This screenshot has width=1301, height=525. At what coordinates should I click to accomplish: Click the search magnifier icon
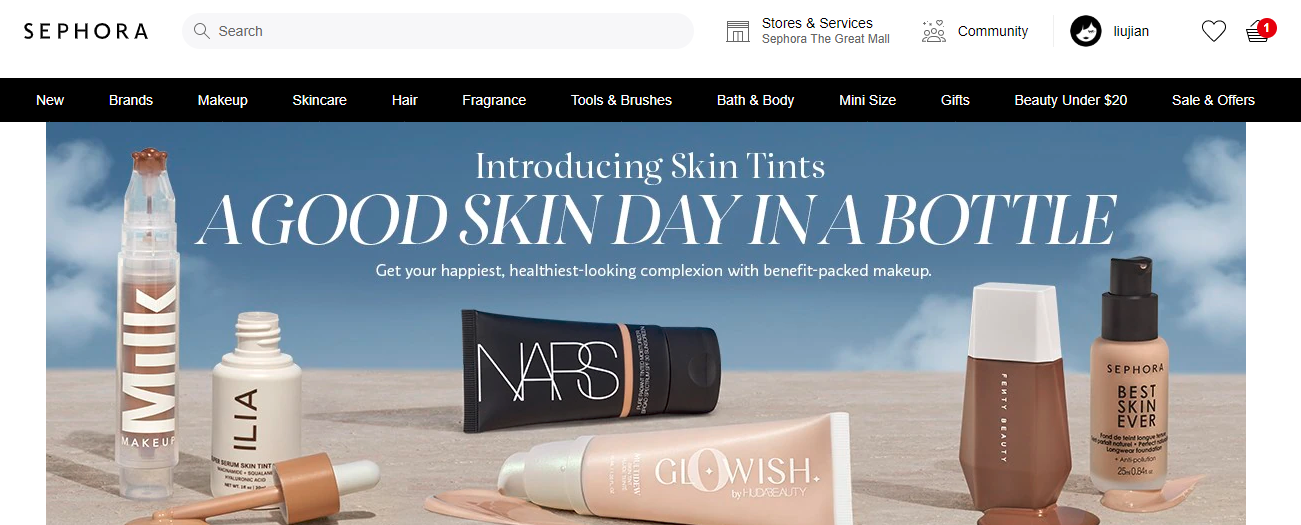tap(202, 31)
